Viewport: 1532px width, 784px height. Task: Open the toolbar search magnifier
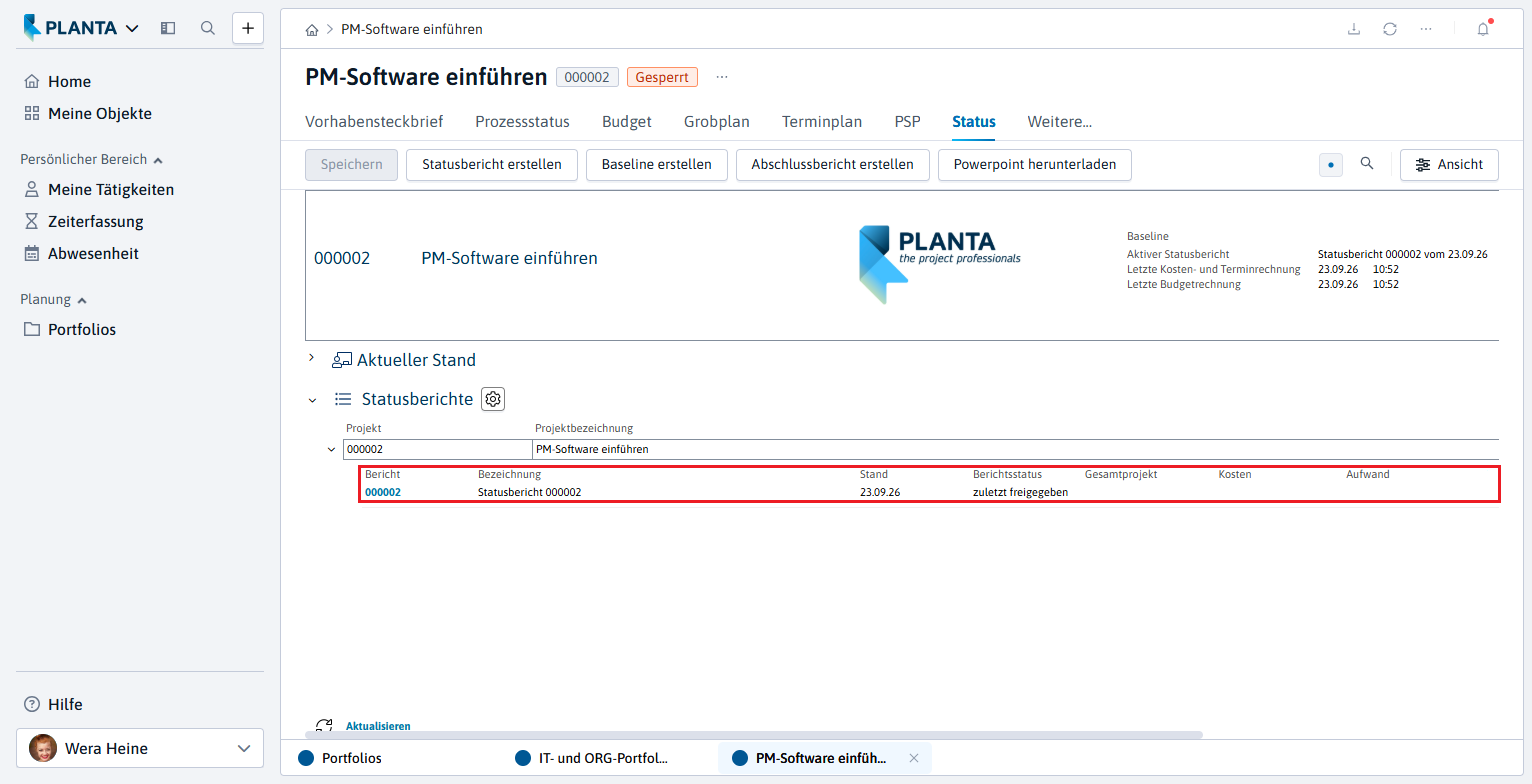pos(1367,164)
